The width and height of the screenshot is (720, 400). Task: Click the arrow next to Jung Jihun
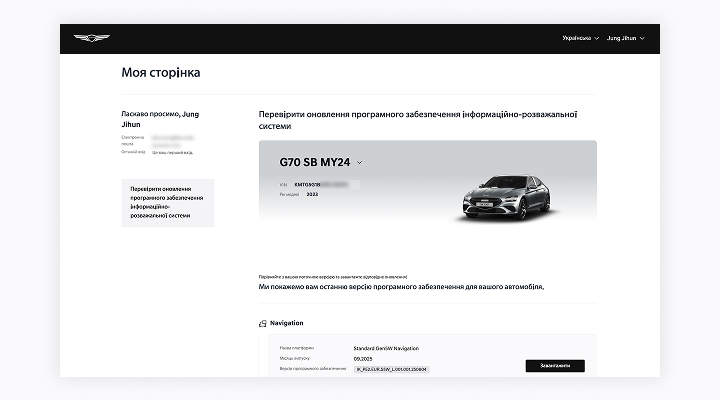pyautogui.click(x=642, y=38)
